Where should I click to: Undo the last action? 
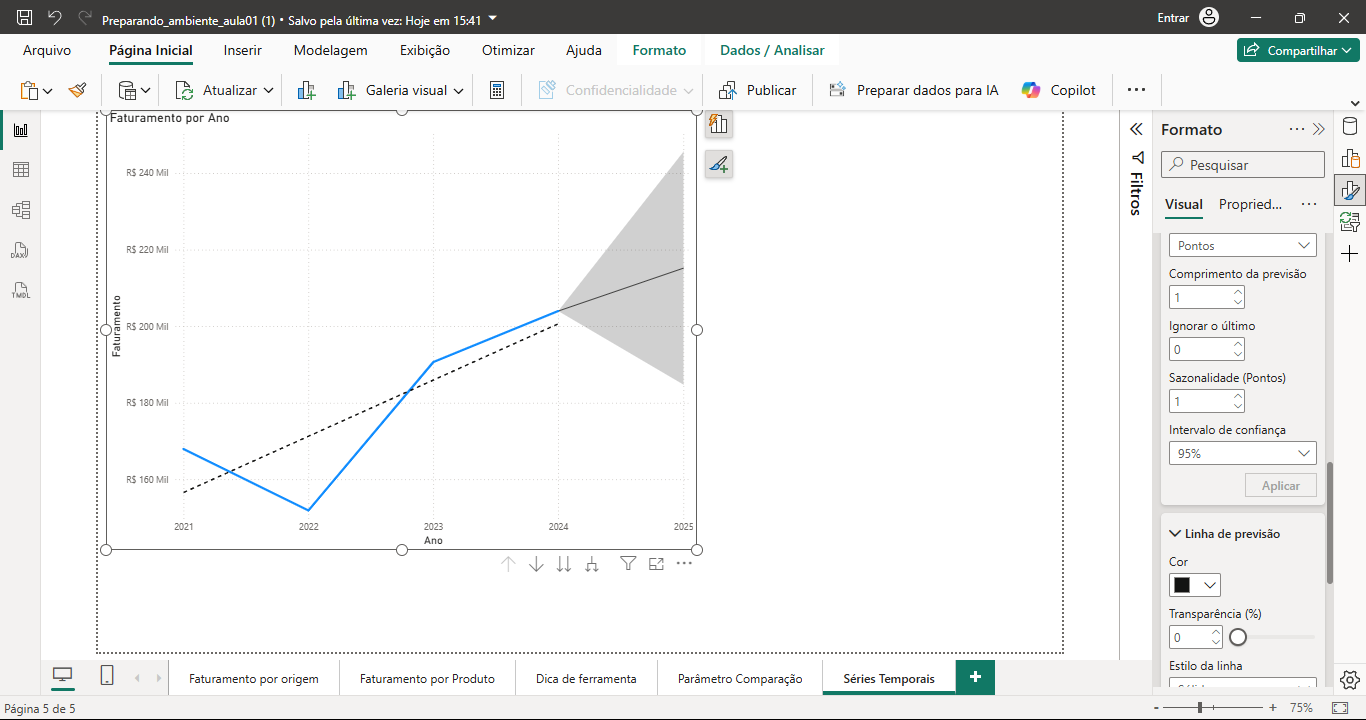(x=55, y=18)
